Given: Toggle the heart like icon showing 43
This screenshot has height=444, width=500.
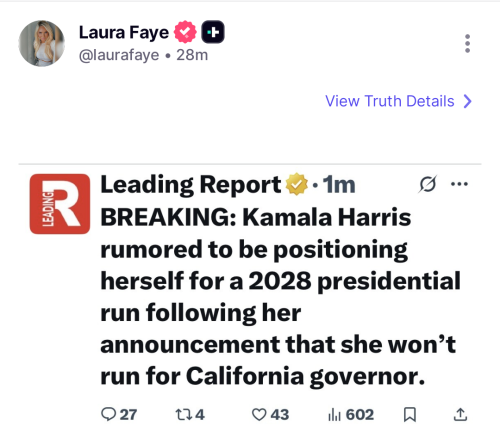Looking at the screenshot, I should click(x=259, y=415).
